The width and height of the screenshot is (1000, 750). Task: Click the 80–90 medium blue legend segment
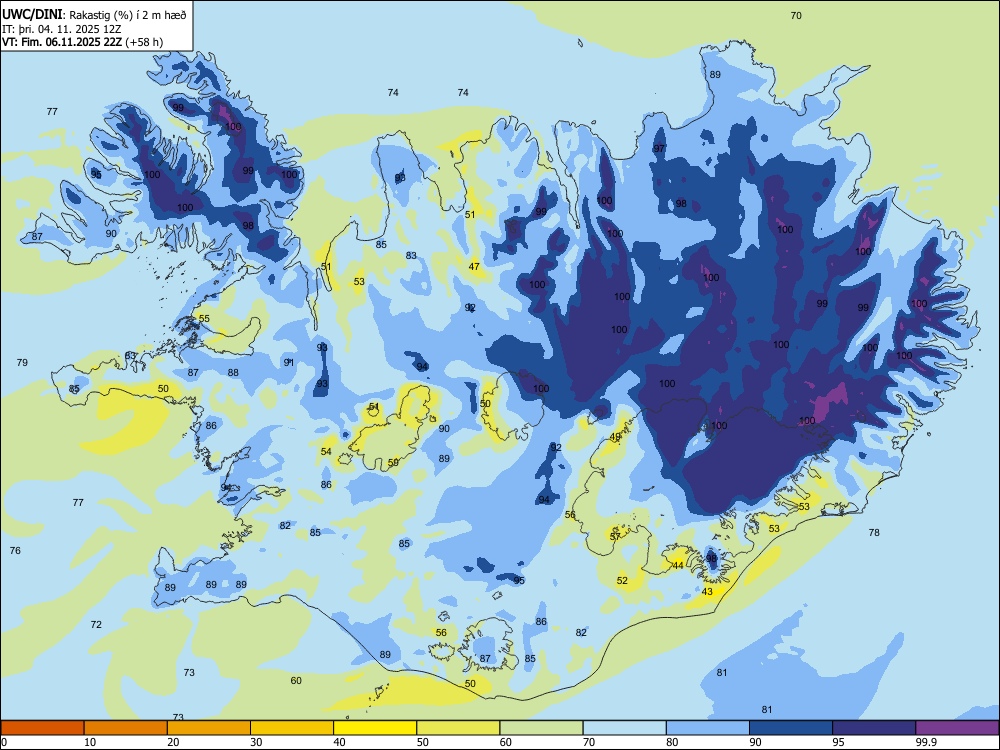click(707, 728)
